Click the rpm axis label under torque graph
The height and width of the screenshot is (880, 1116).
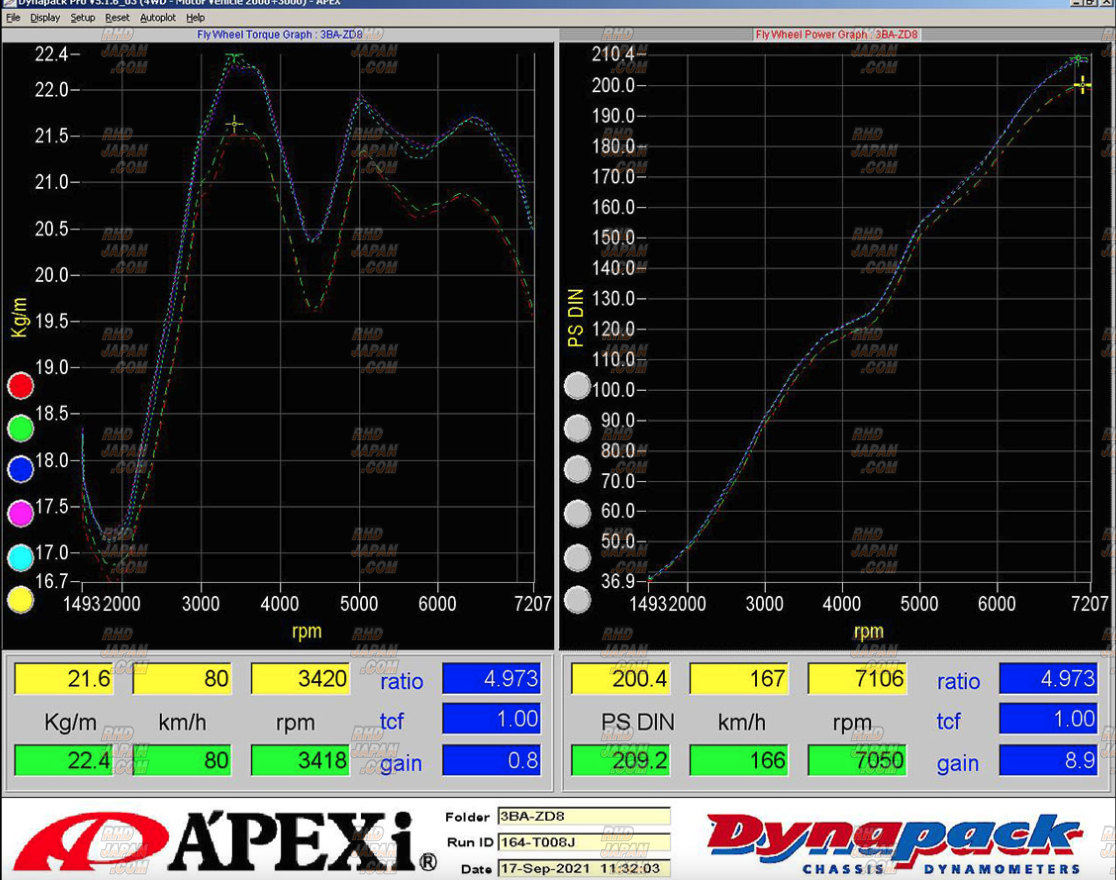point(307,631)
